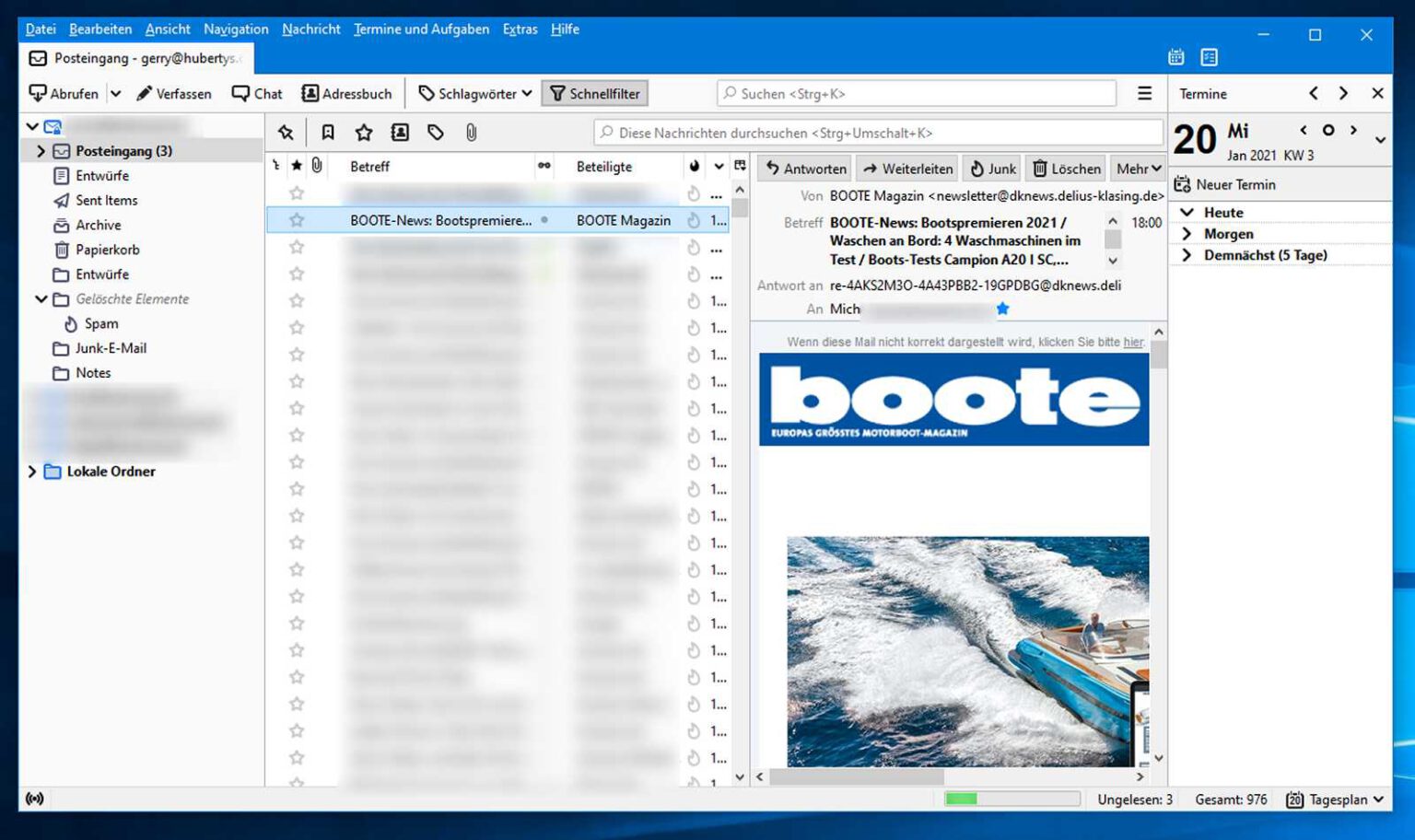Expand the Demnächst (5 Tage) section
This screenshot has width=1415, height=840.
click(1187, 255)
